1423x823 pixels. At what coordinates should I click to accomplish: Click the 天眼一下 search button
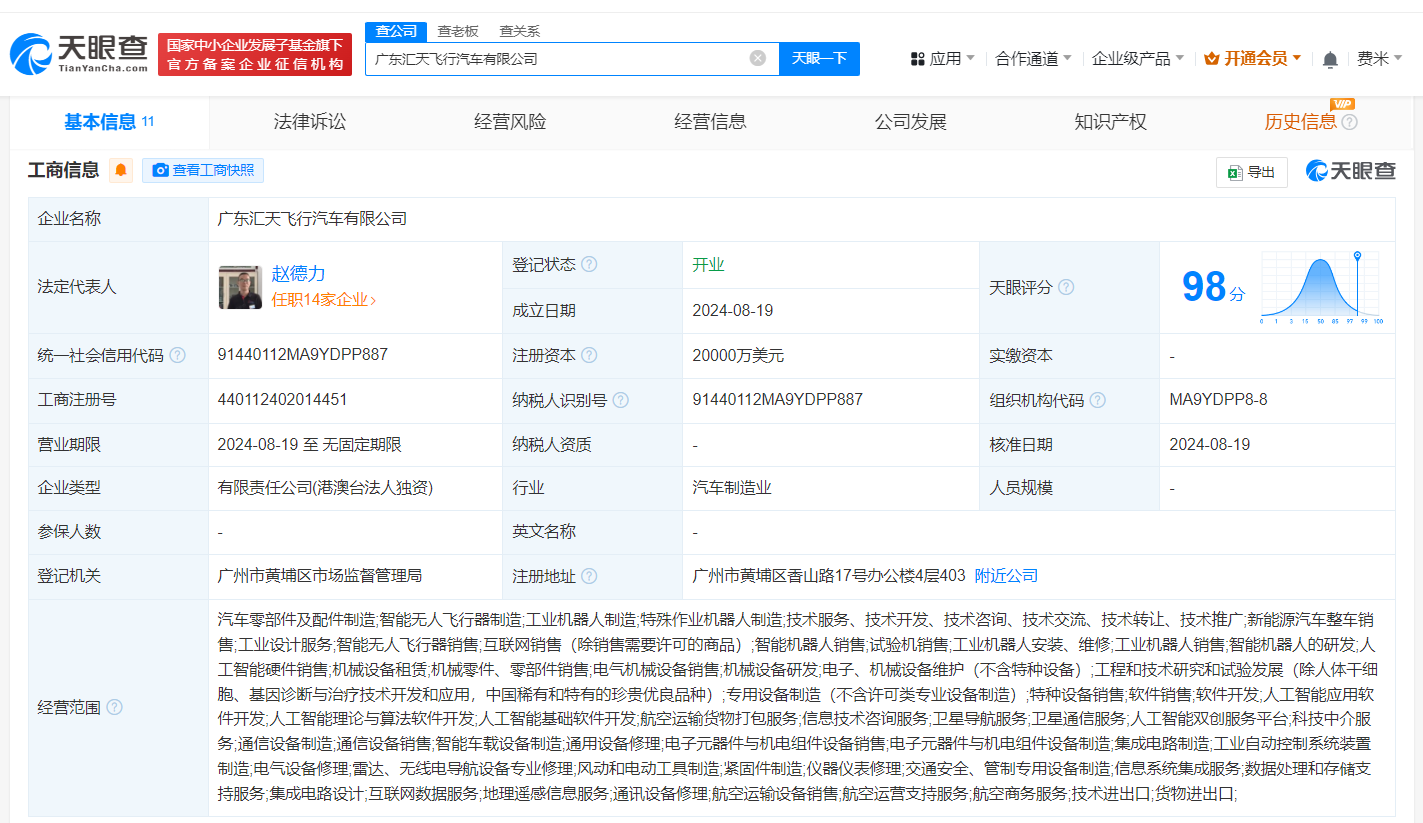[x=819, y=58]
